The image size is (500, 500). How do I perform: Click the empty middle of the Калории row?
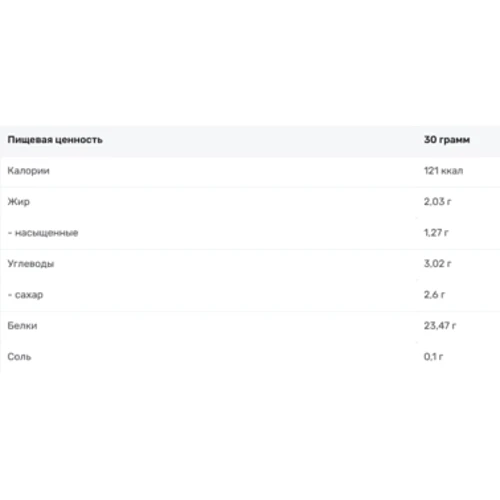pos(233,171)
